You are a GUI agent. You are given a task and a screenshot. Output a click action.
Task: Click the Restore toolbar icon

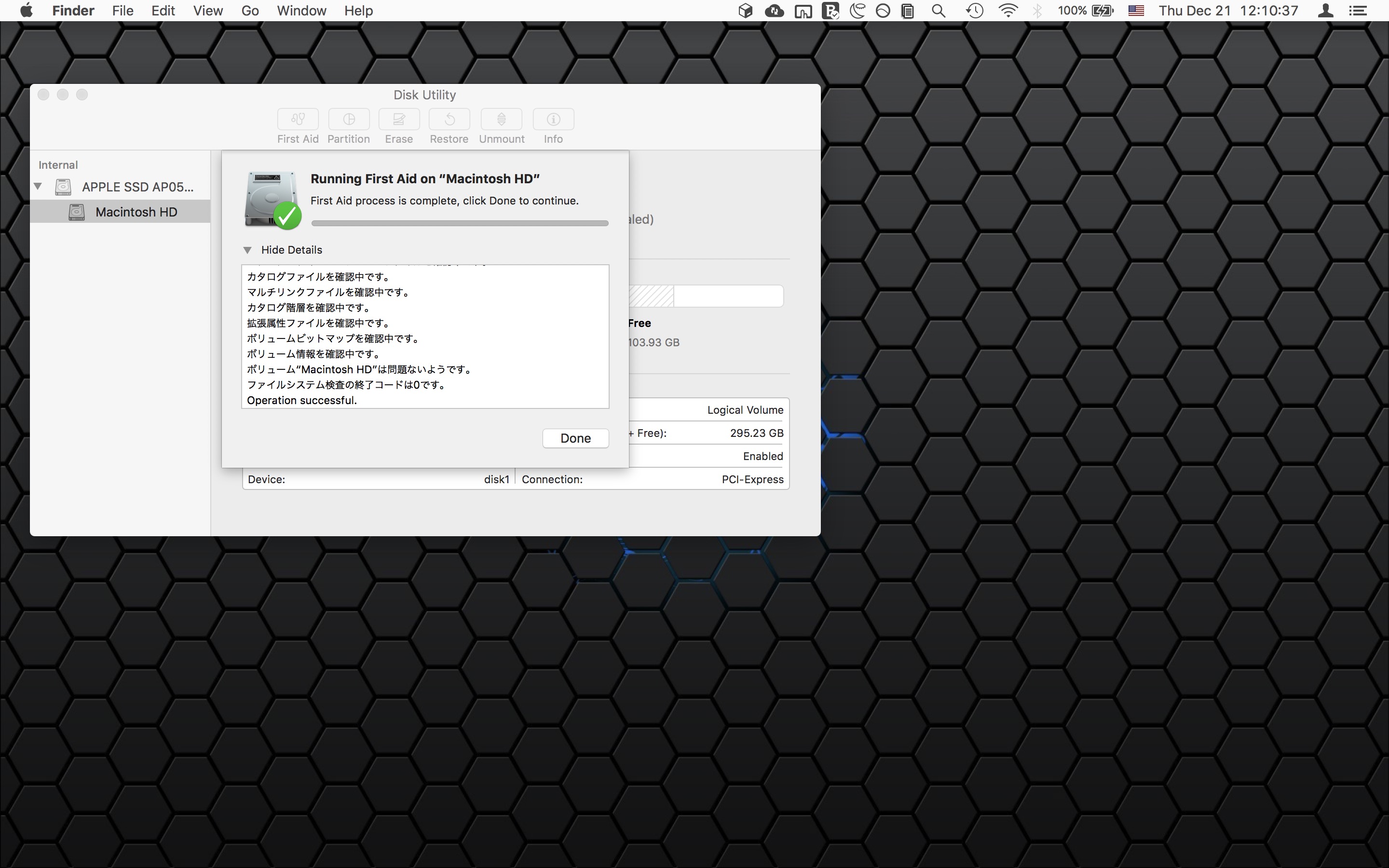[x=449, y=120]
